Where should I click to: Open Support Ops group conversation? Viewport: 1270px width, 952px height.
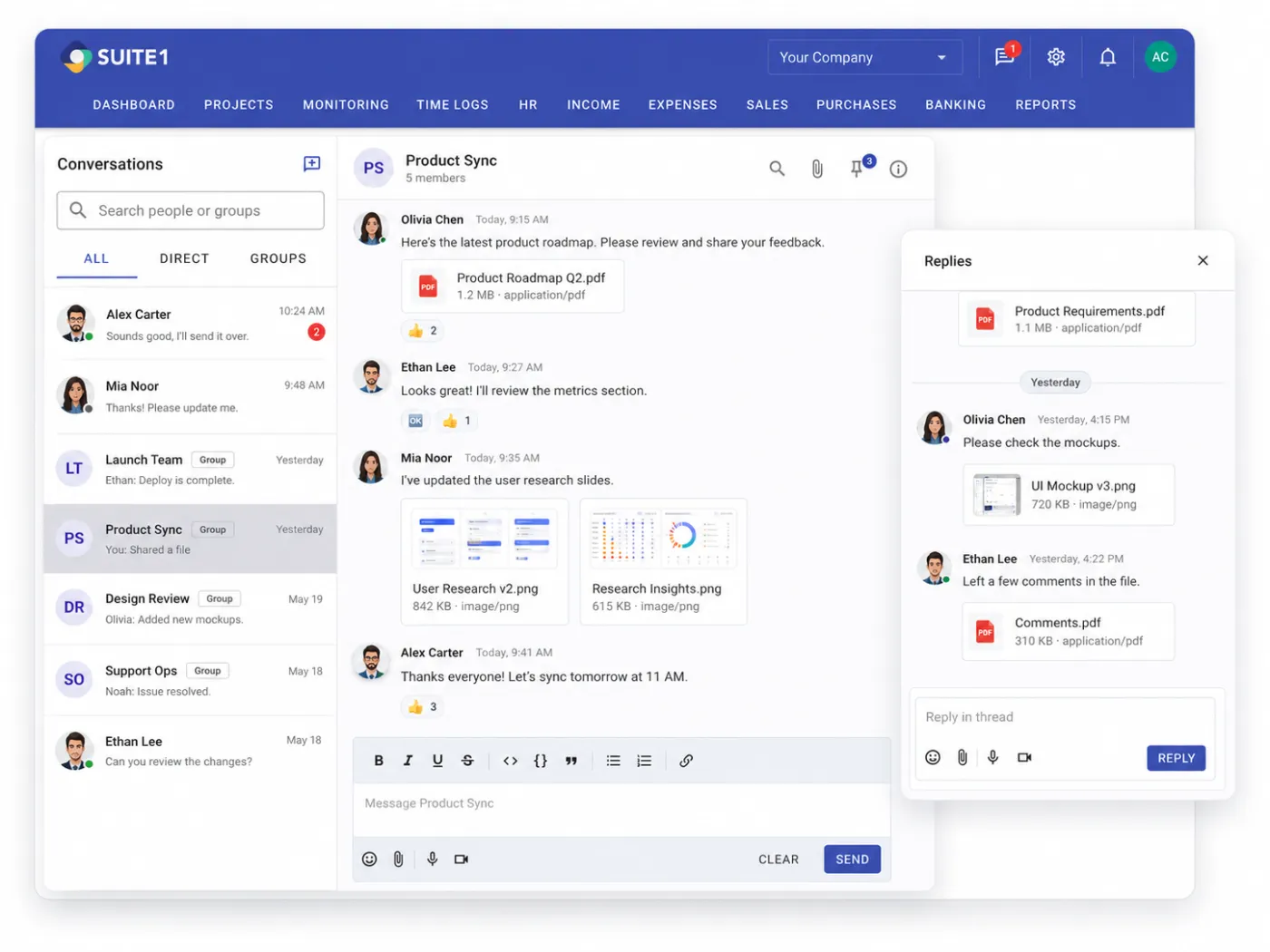pos(190,680)
